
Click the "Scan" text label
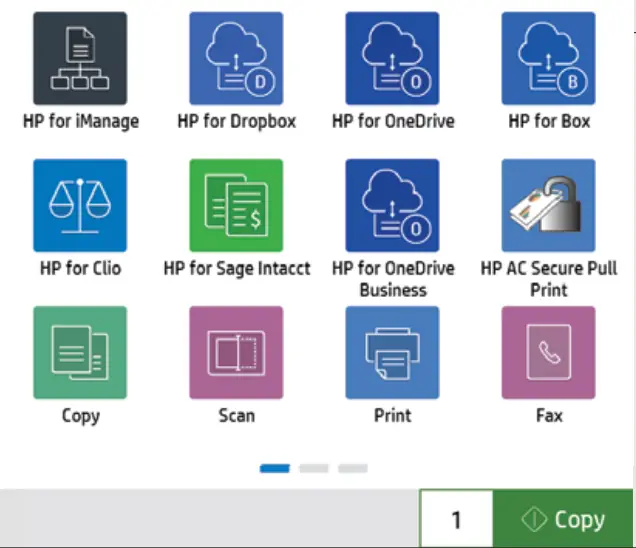tap(236, 416)
